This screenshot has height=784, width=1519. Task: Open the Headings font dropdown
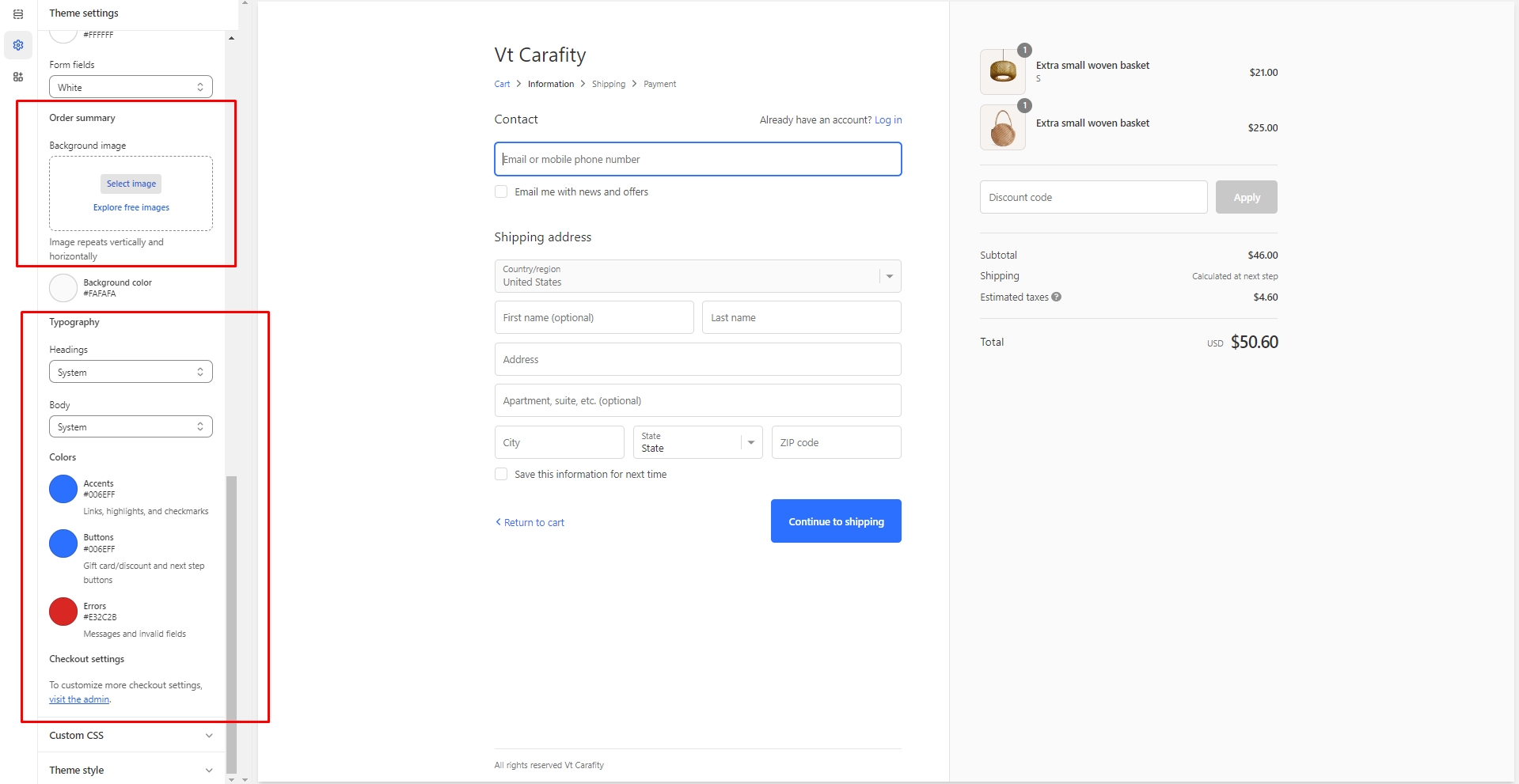click(131, 372)
